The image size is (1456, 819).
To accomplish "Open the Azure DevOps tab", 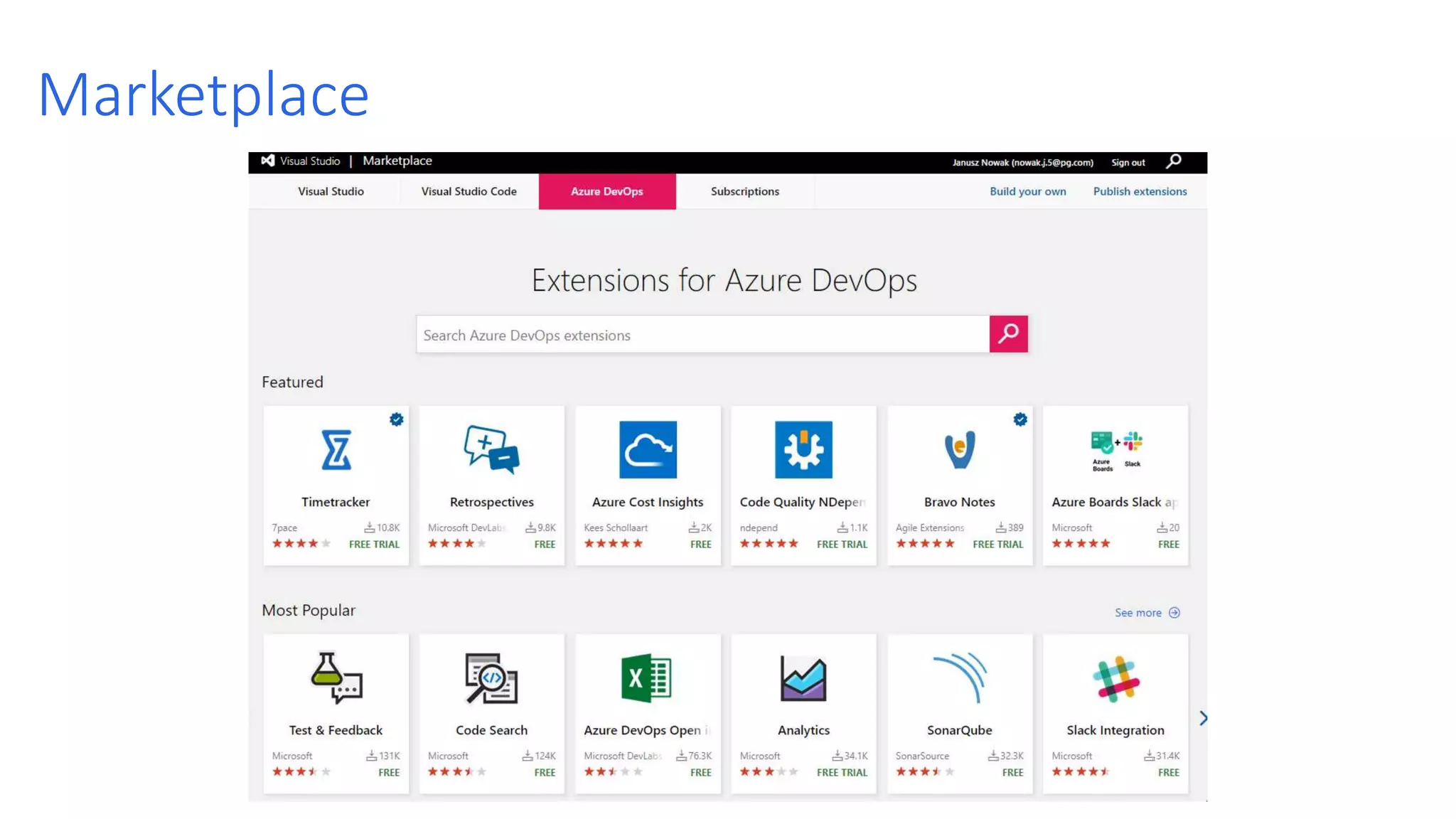I will coord(606,191).
